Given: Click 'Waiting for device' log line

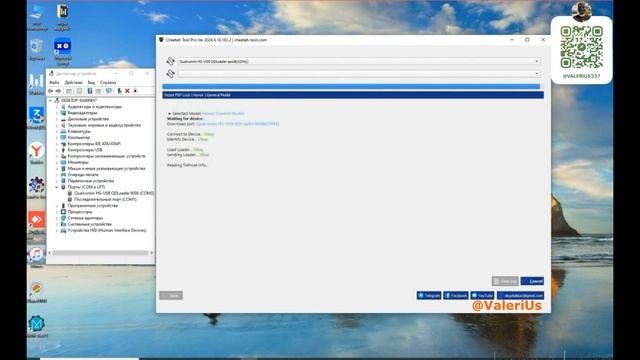Looking at the screenshot, I should pos(186,118).
